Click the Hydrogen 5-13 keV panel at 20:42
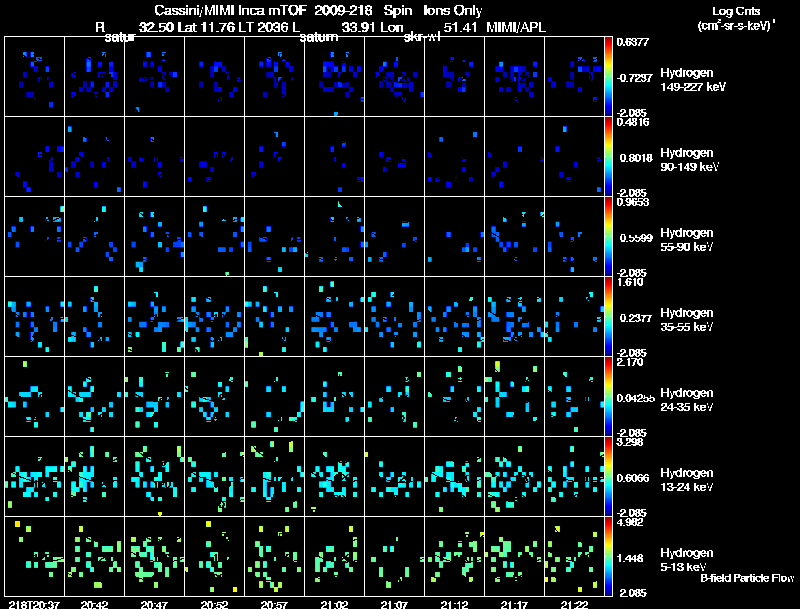This screenshot has height=609, width=800. click(x=95, y=556)
